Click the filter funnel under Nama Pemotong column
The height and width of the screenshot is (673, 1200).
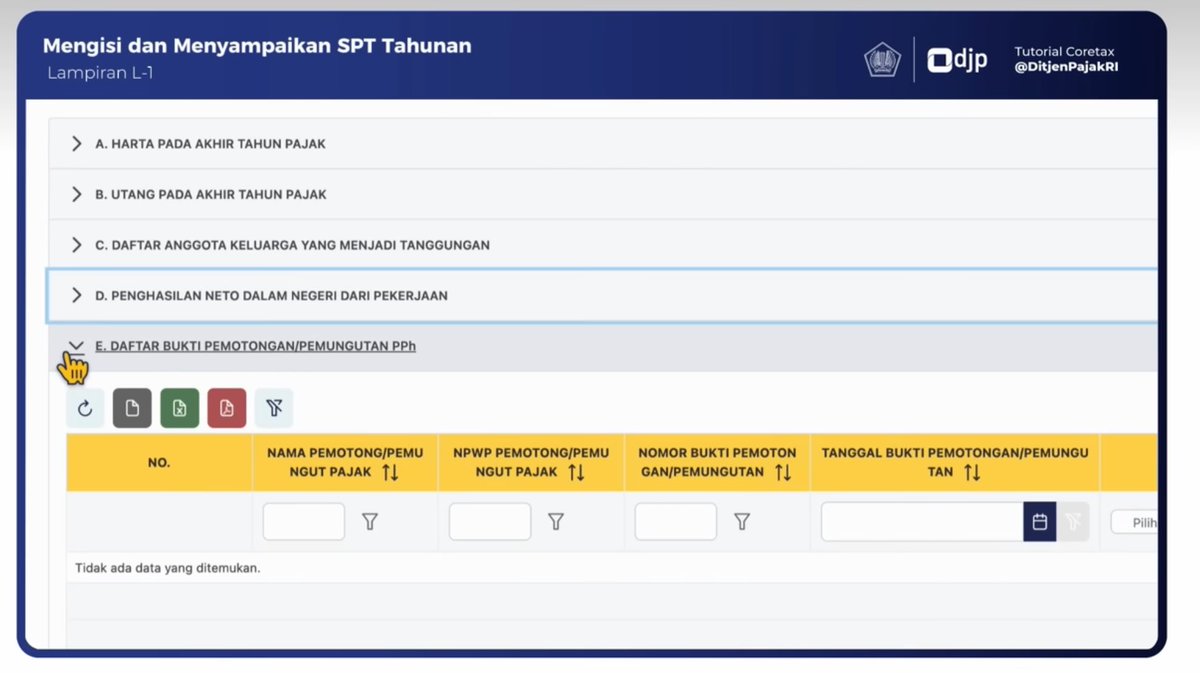[x=371, y=521]
